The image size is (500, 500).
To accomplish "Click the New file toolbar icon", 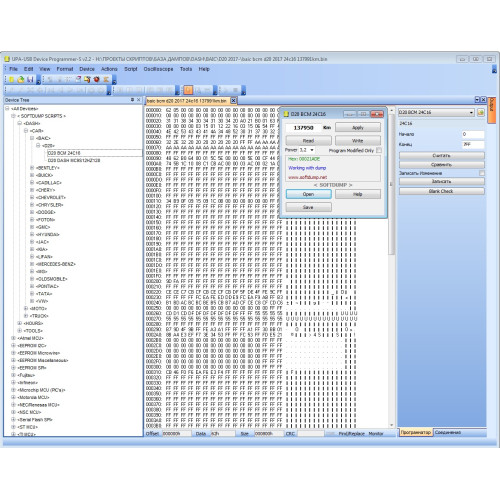I will [x=11, y=79].
